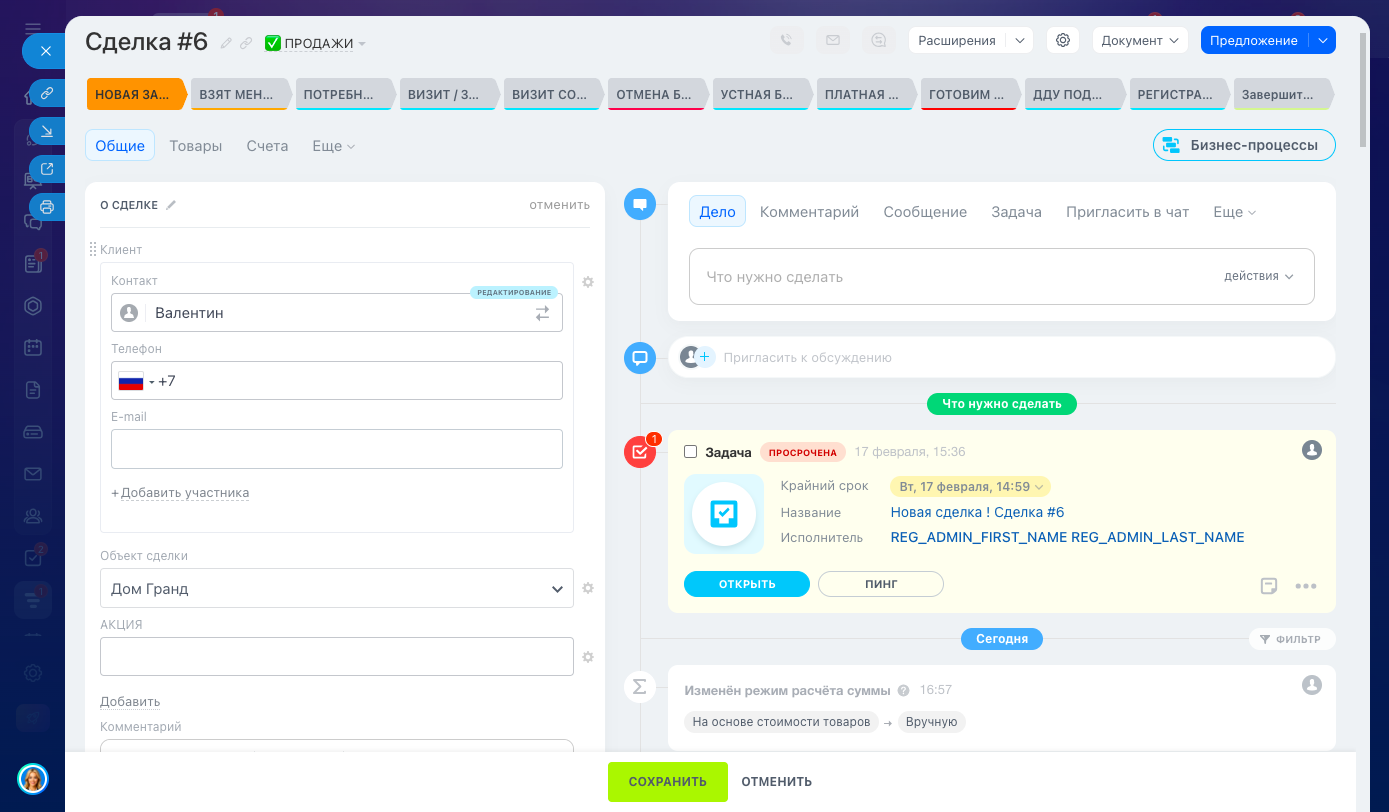Image resolution: width=1389 pixels, height=812 pixels.
Task: Expand the arrow beside the Предложение button
Action: coord(1323,40)
